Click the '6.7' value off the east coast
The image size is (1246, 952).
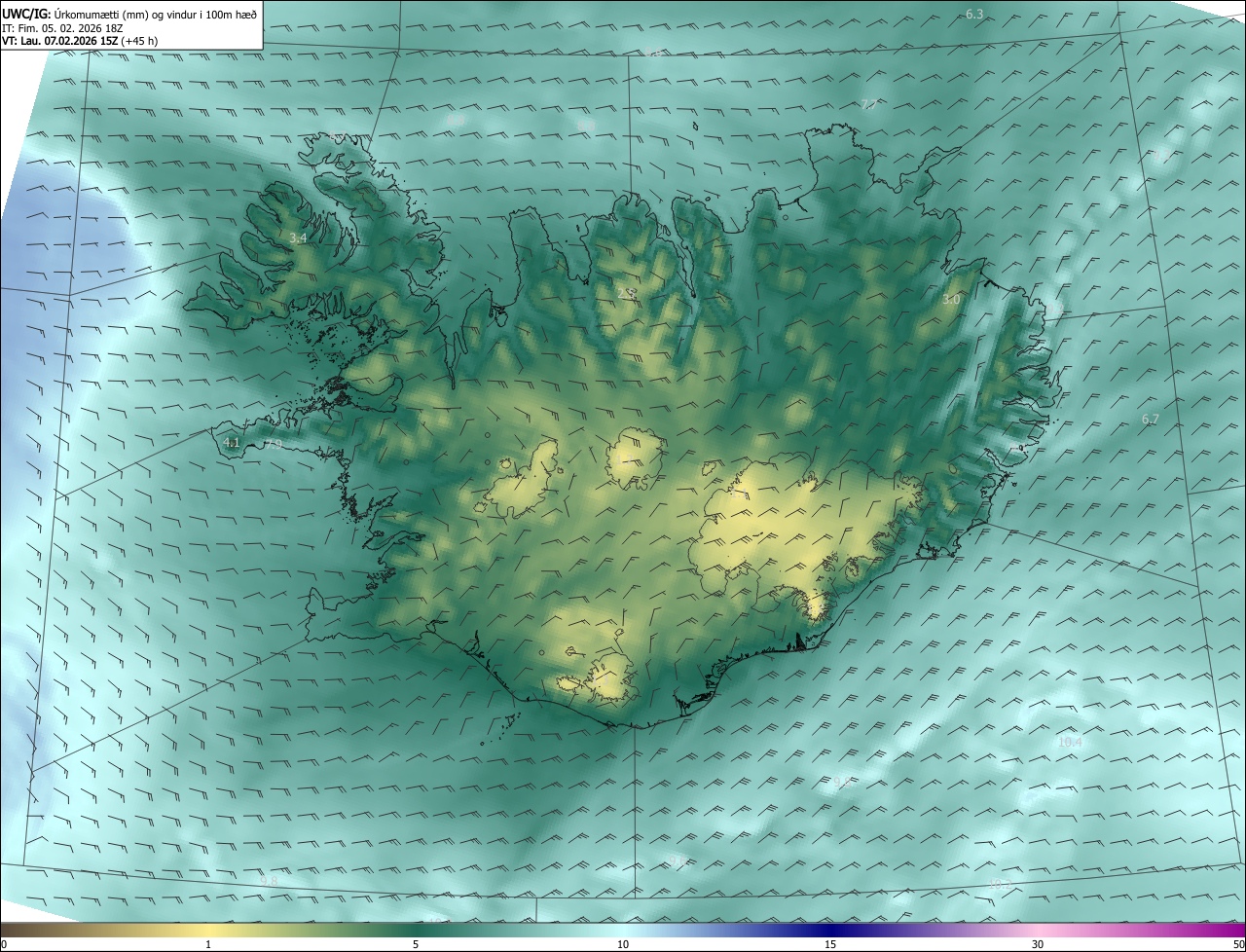click(x=1150, y=419)
